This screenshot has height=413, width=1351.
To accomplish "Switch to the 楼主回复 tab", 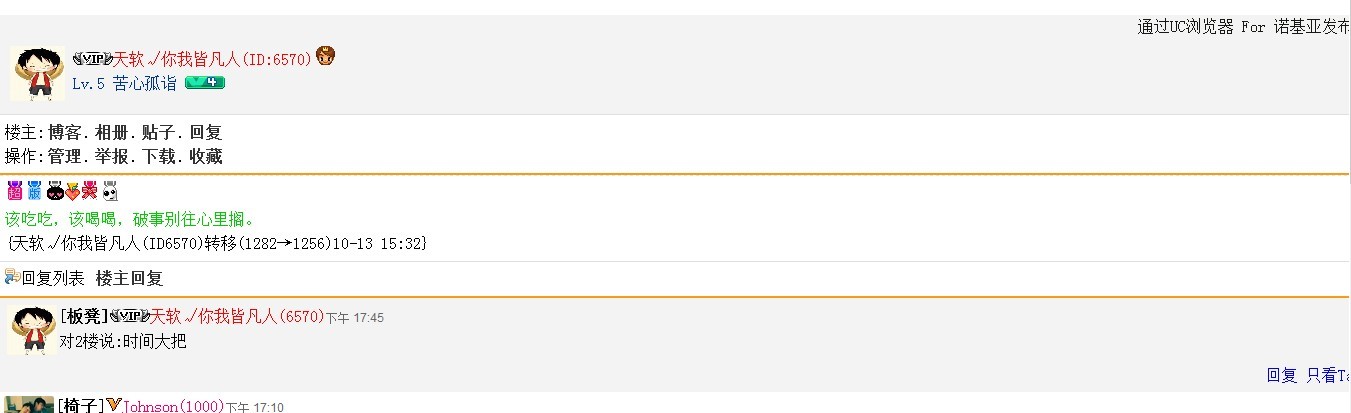I will pos(129,278).
